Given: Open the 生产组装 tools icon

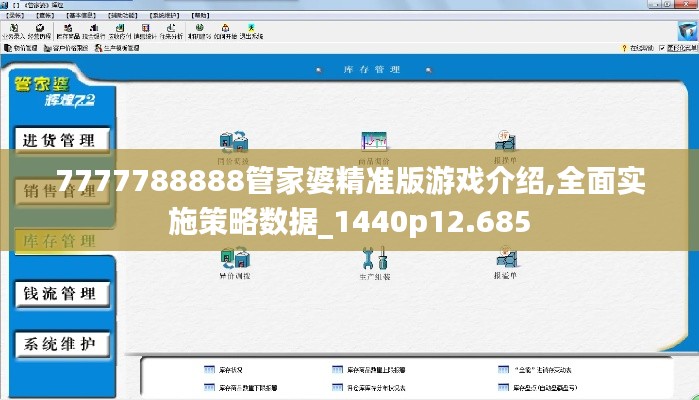Looking at the screenshot, I should (374, 264).
